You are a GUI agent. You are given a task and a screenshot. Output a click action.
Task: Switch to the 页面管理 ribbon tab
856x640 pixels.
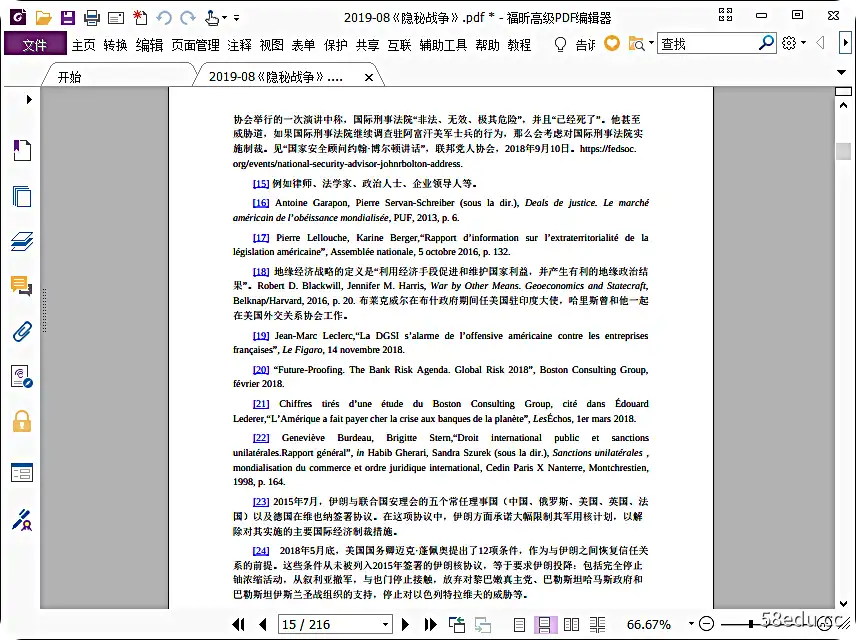point(195,45)
